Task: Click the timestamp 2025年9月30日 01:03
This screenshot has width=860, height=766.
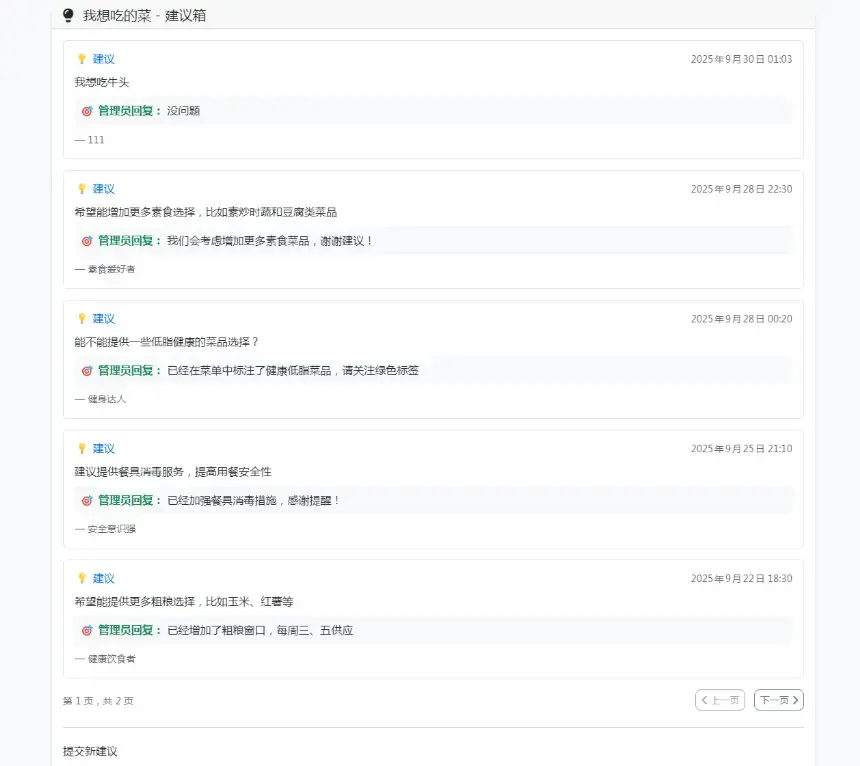Action: tap(741, 59)
